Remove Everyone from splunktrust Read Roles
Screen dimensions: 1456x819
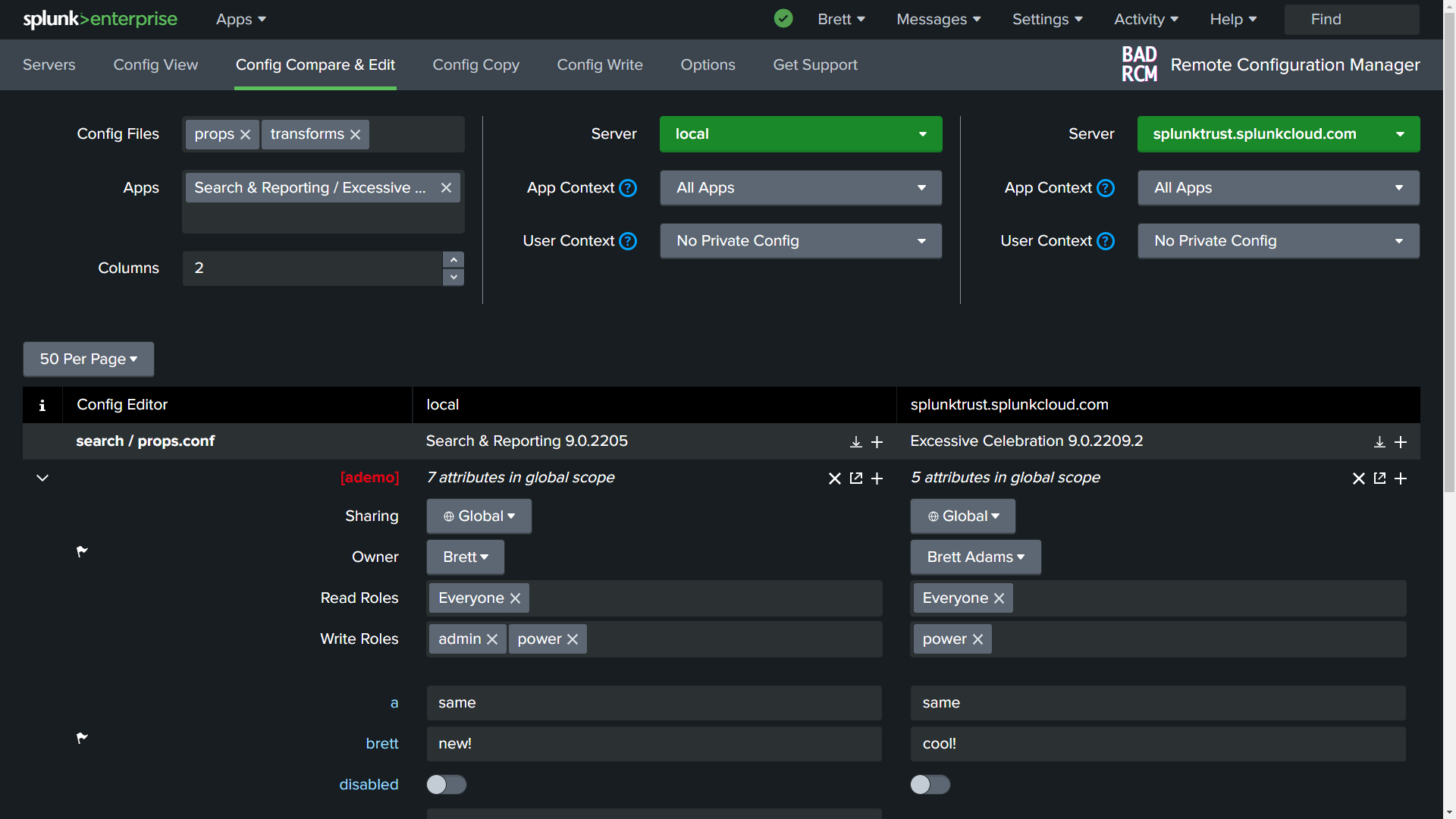point(999,598)
